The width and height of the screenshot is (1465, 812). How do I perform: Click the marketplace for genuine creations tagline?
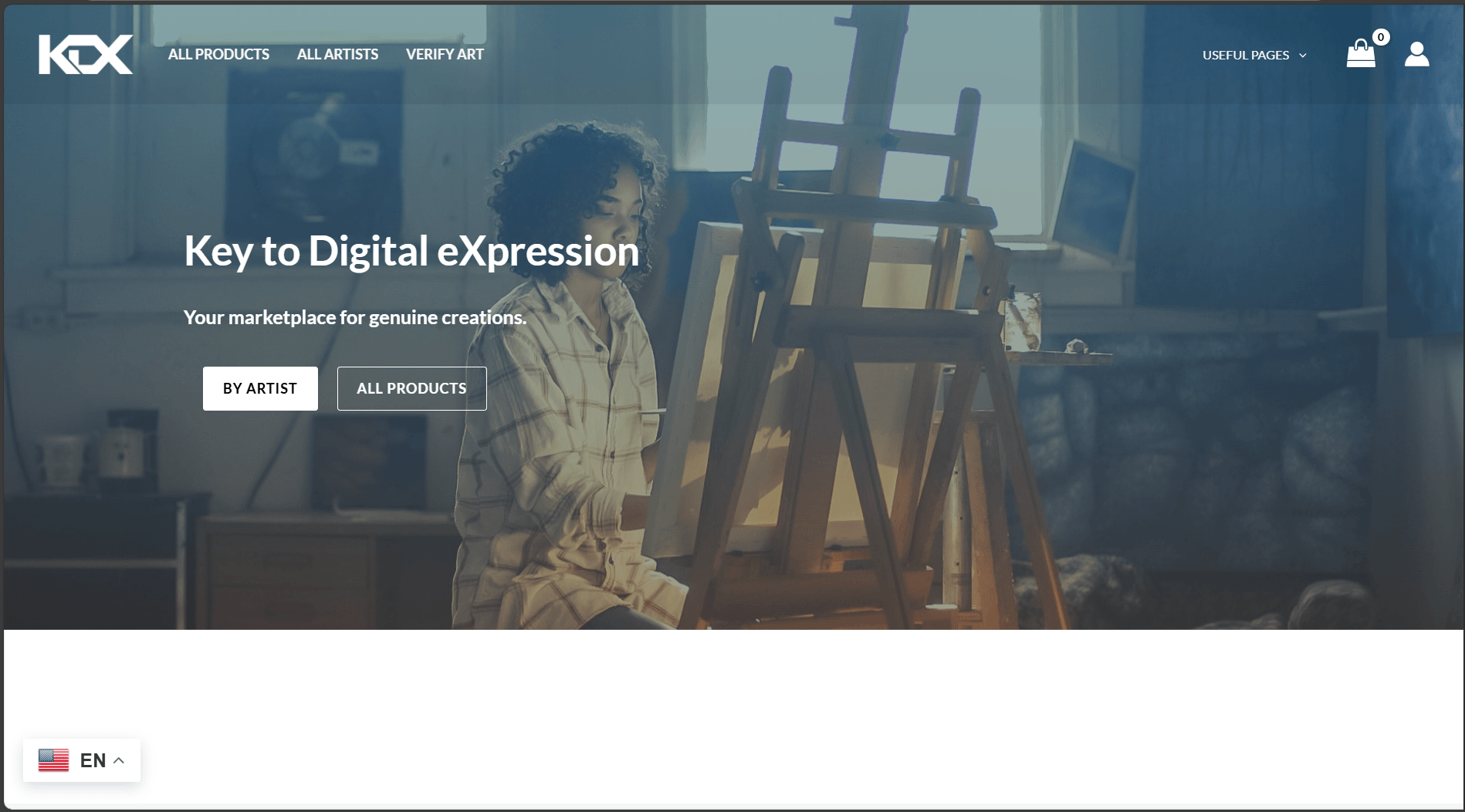355,317
